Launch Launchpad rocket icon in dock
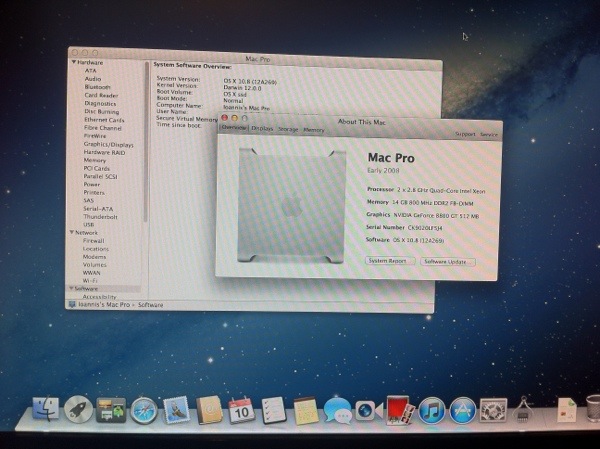 (x=78, y=410)
